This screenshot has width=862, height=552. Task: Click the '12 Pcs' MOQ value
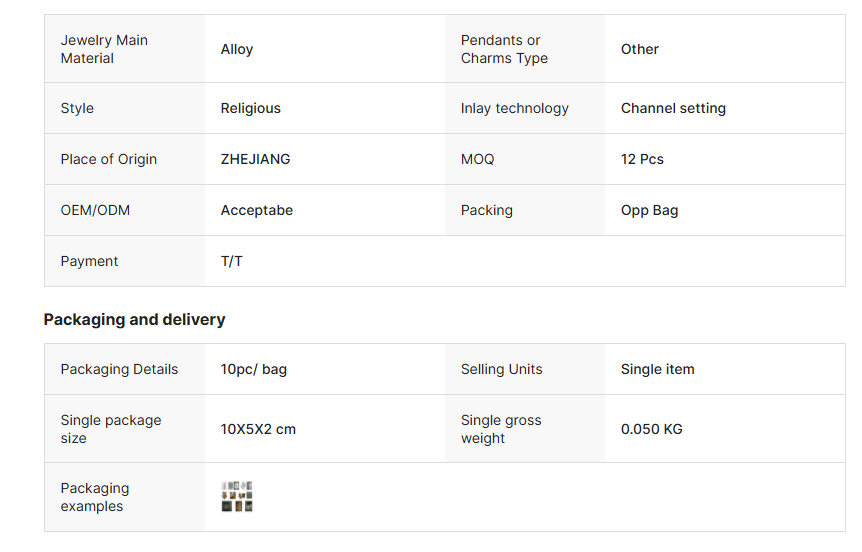coord(642,159)
